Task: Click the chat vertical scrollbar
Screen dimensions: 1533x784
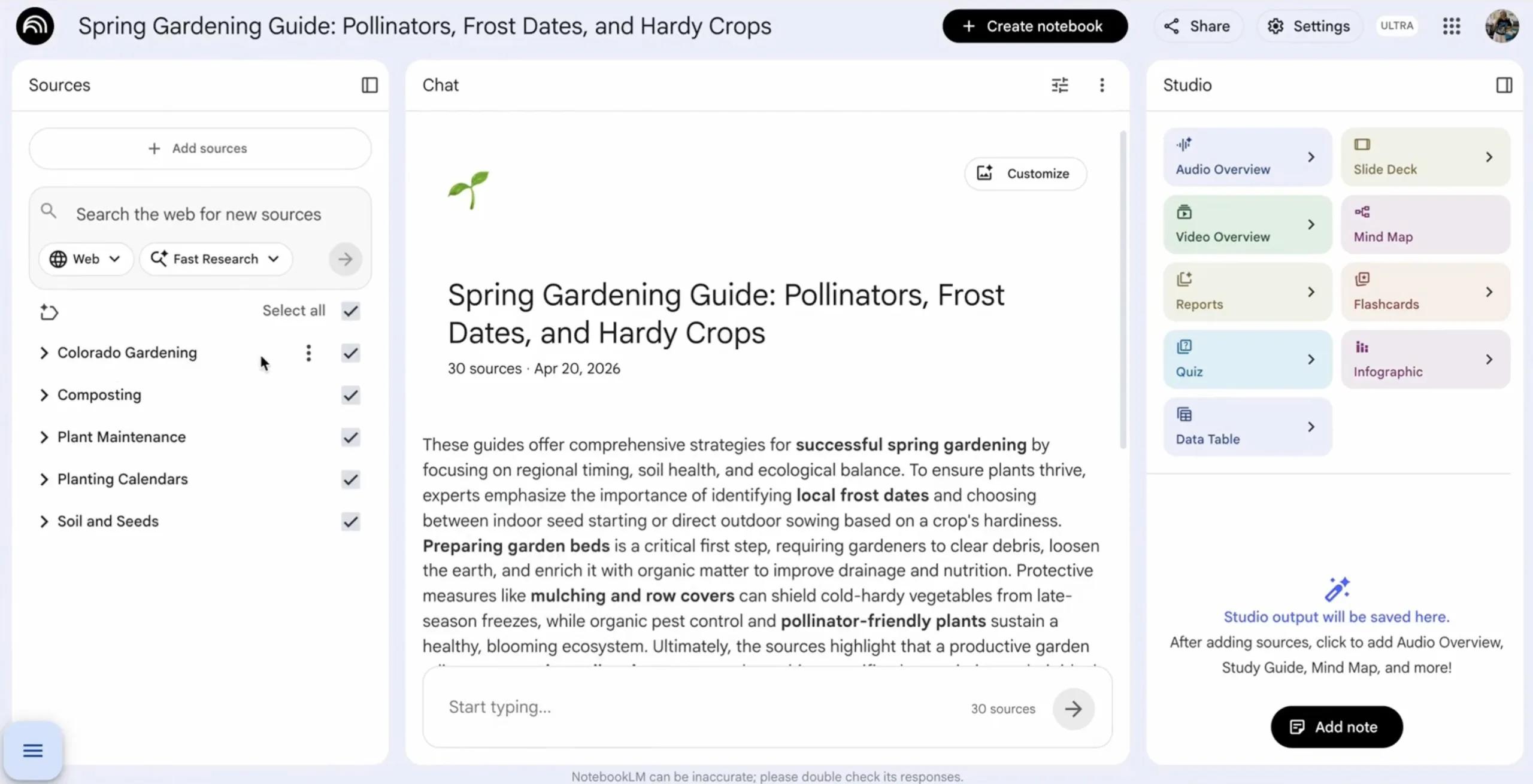Action: pyautogui.click(x=1123, y=290)
